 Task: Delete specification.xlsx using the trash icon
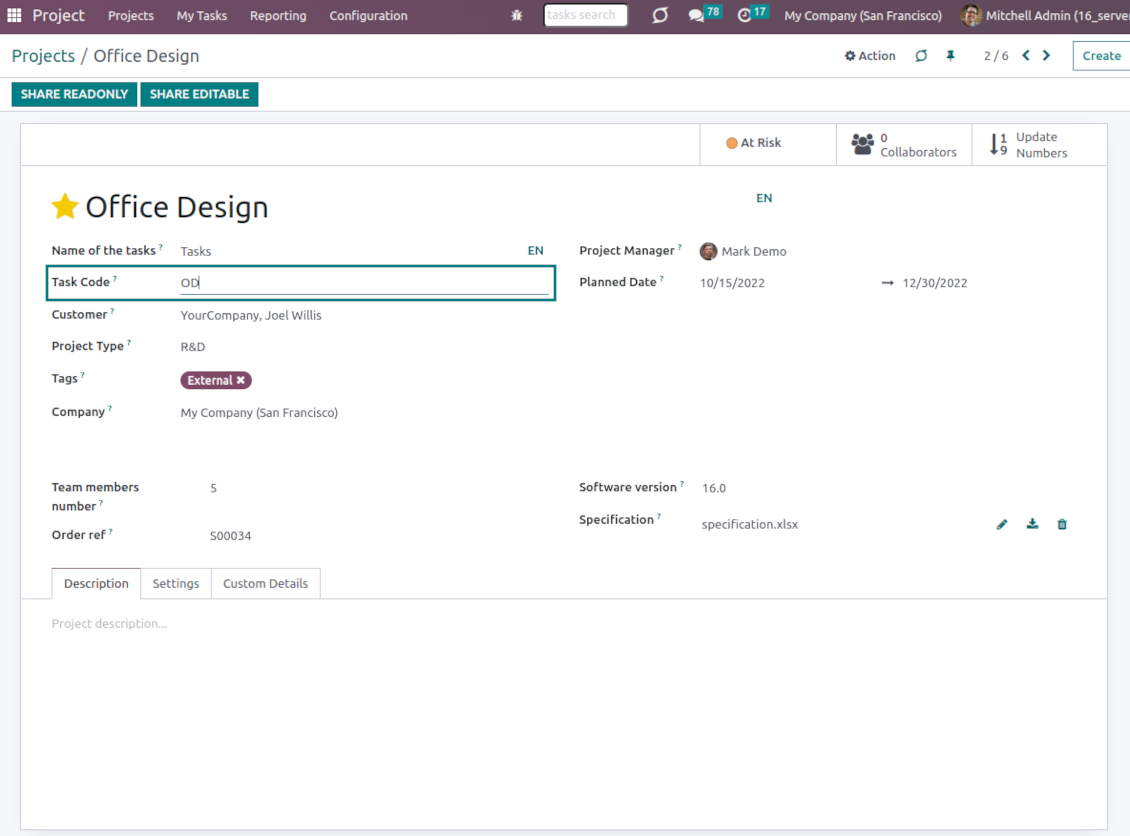(1062, 524)
